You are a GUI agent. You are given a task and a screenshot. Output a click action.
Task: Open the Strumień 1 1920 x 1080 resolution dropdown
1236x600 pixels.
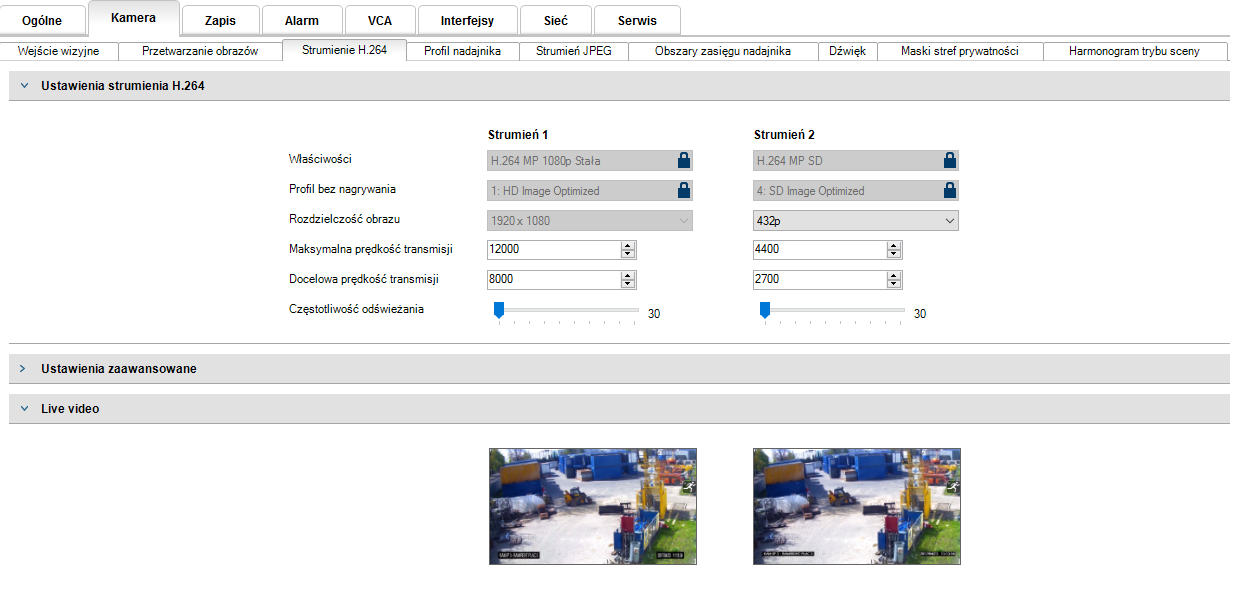[x=589, y=220]
